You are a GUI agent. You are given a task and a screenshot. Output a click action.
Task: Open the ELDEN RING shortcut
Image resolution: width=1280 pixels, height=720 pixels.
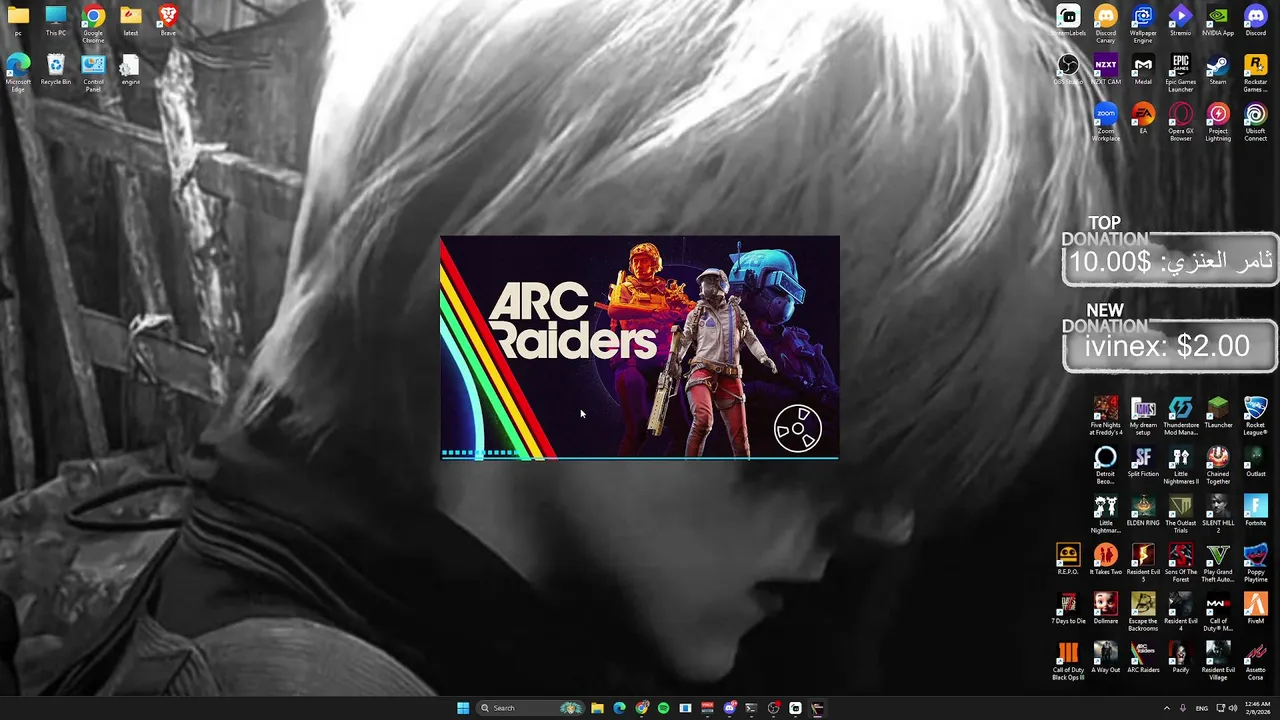[1143, 511]
